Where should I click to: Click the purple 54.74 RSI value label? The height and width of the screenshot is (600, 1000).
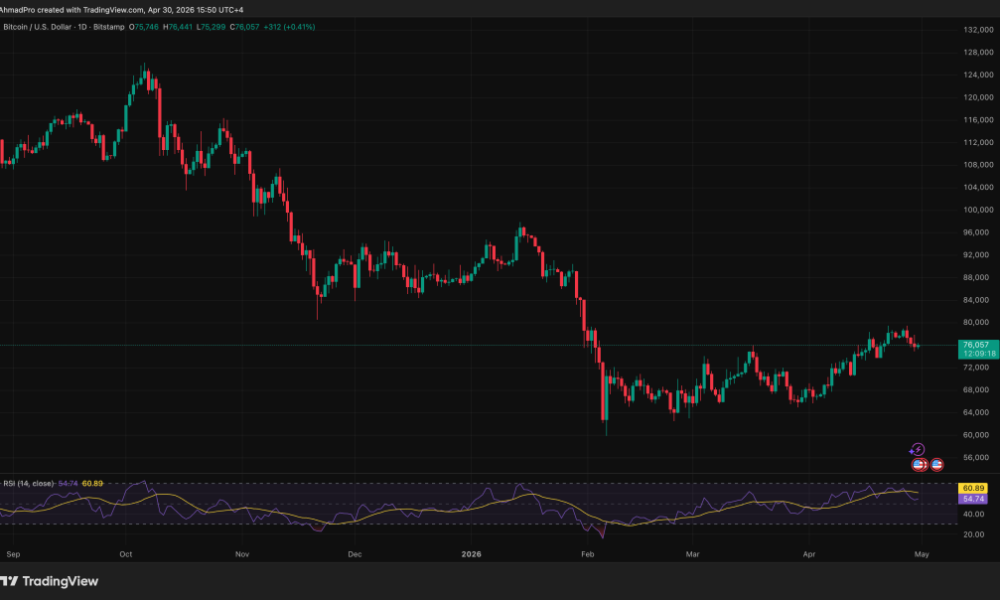click(973, 499)
